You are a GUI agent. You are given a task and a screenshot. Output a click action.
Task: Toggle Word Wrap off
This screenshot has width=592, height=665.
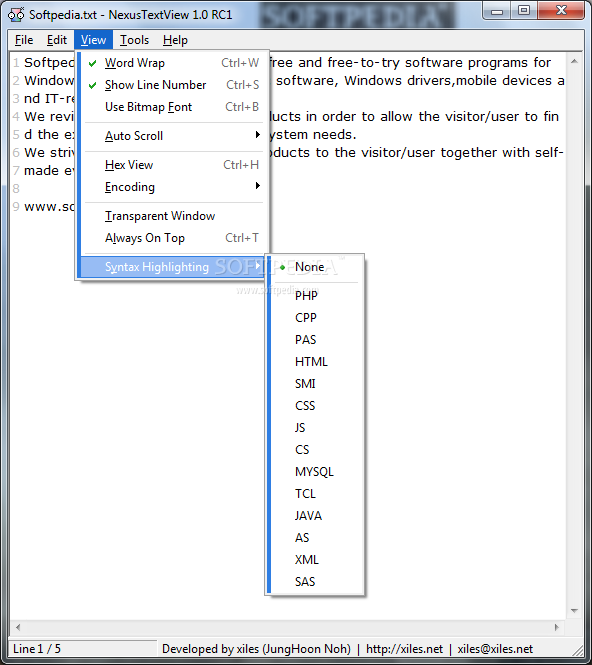tap(174, 63)
